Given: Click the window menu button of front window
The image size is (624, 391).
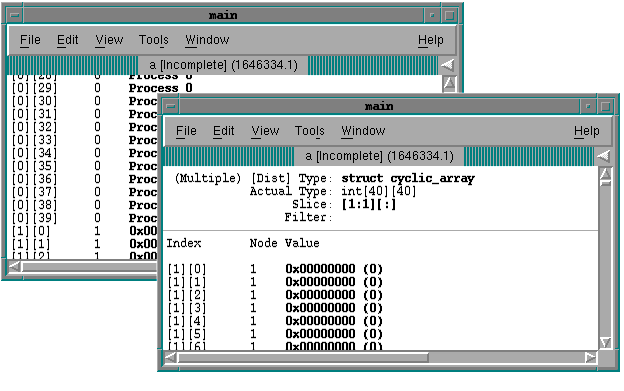Looking at the screenshot, I should (x=171, y=106).
